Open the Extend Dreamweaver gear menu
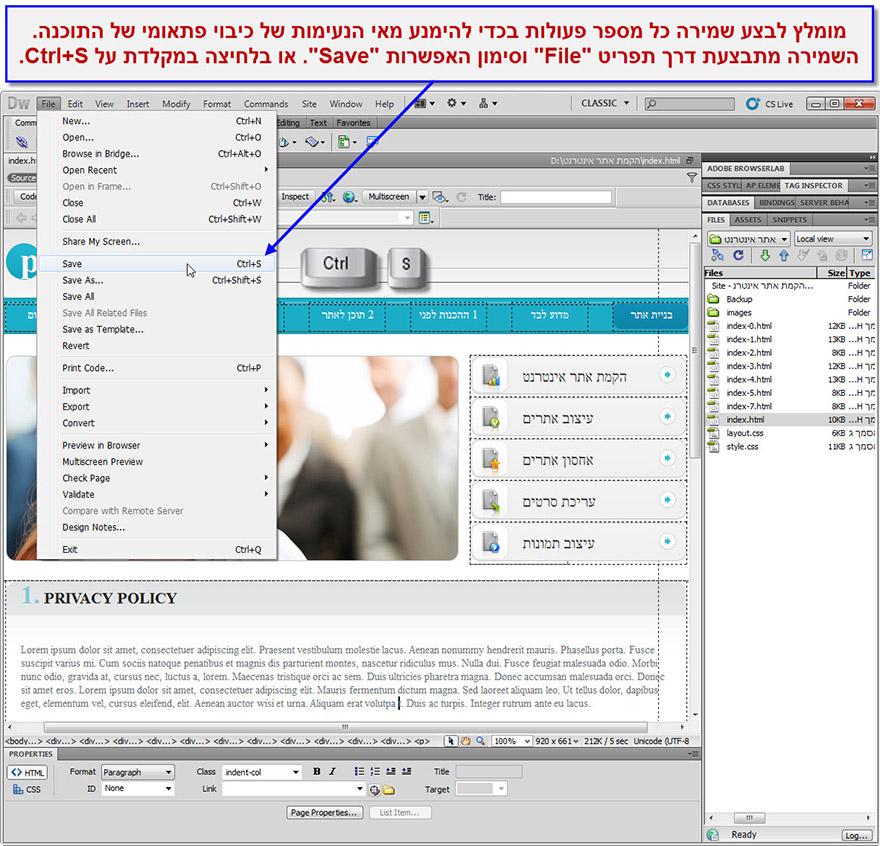The image size is (880, 846). [x=456, y=103]
